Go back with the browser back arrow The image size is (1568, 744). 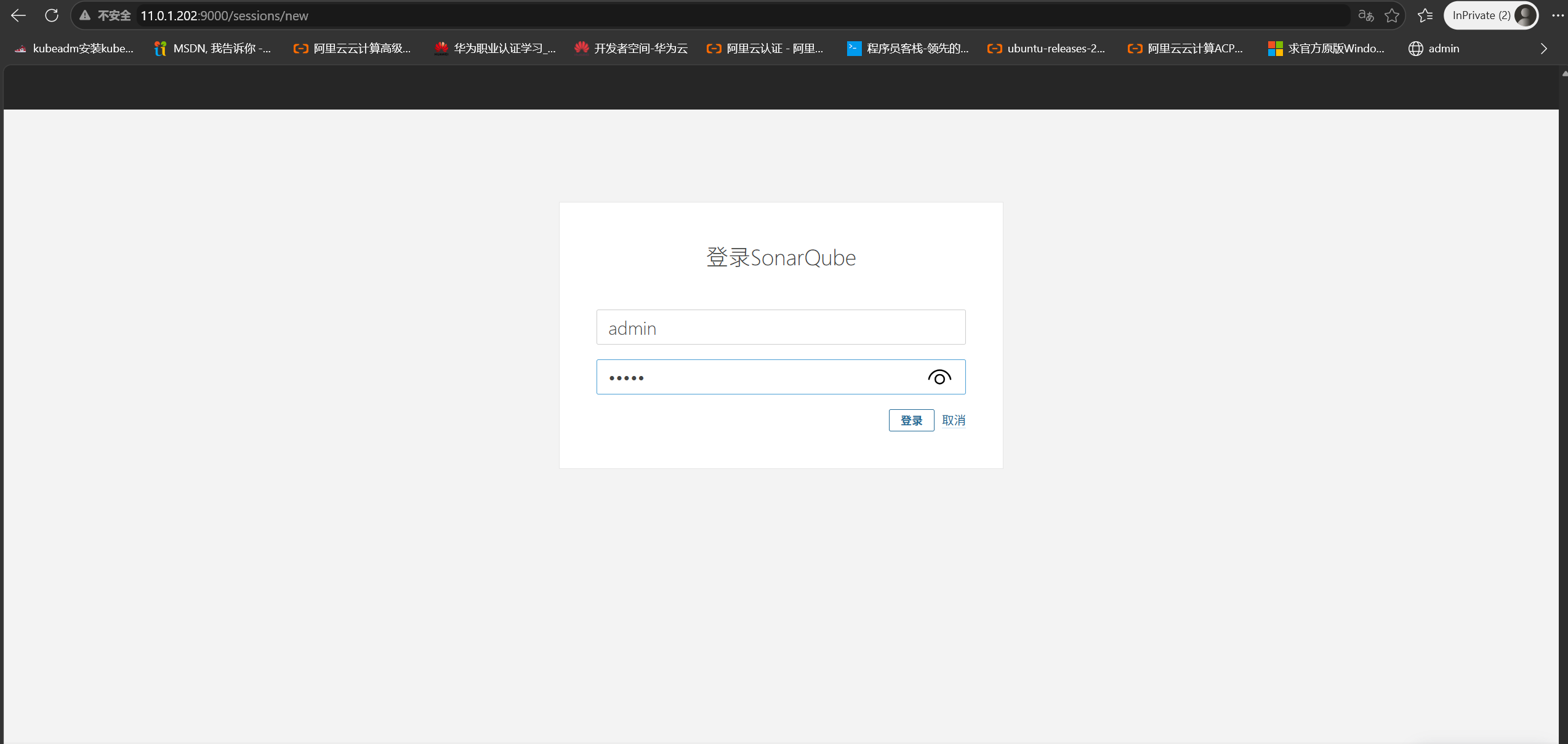coord(18,15)
